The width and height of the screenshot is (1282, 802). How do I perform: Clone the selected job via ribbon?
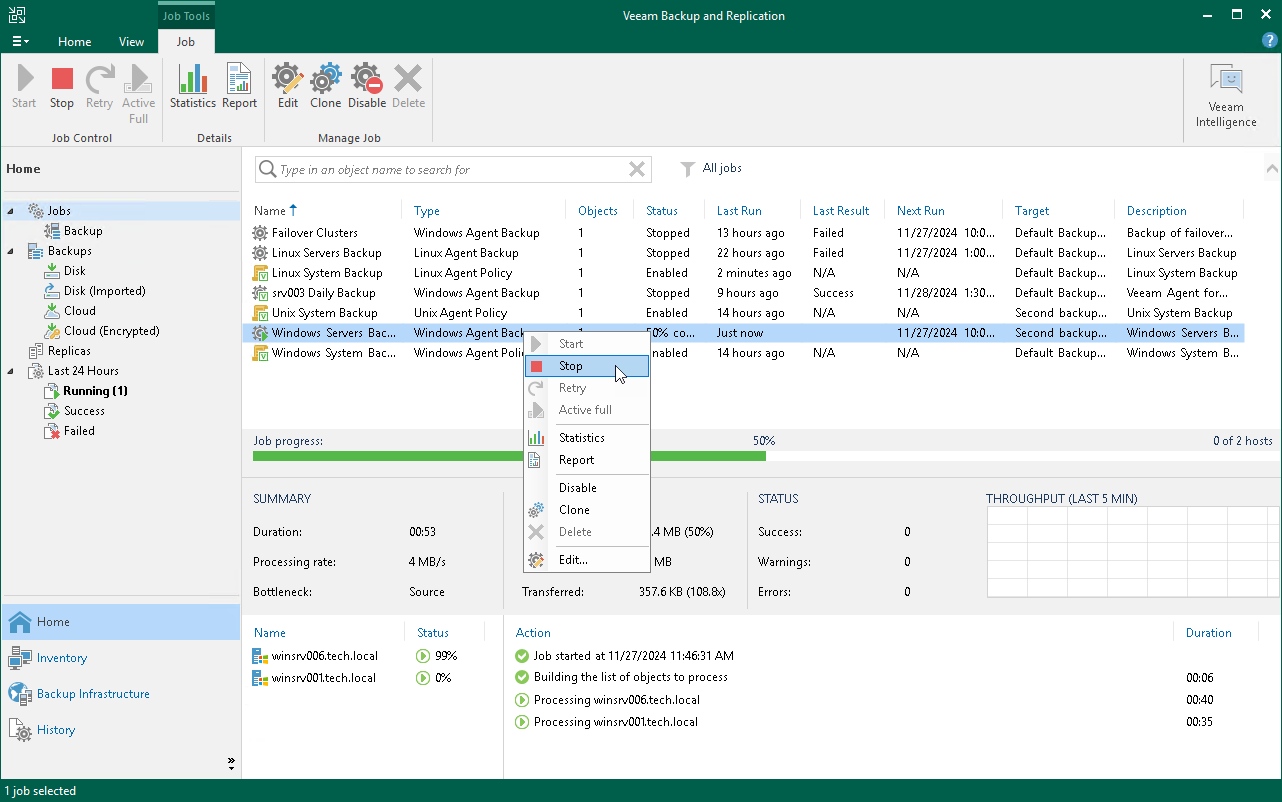tap(325, 86)
